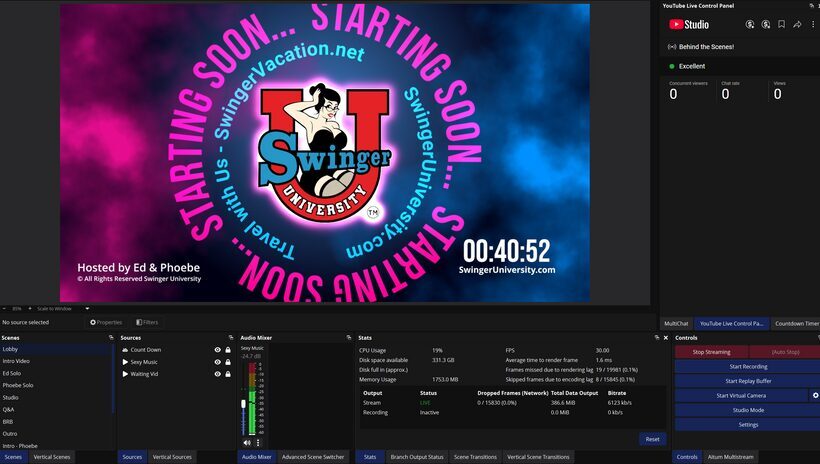Click the Sexy Music audio level meter
Viewport: 820px width, 464px height.
tap(253, 398)
